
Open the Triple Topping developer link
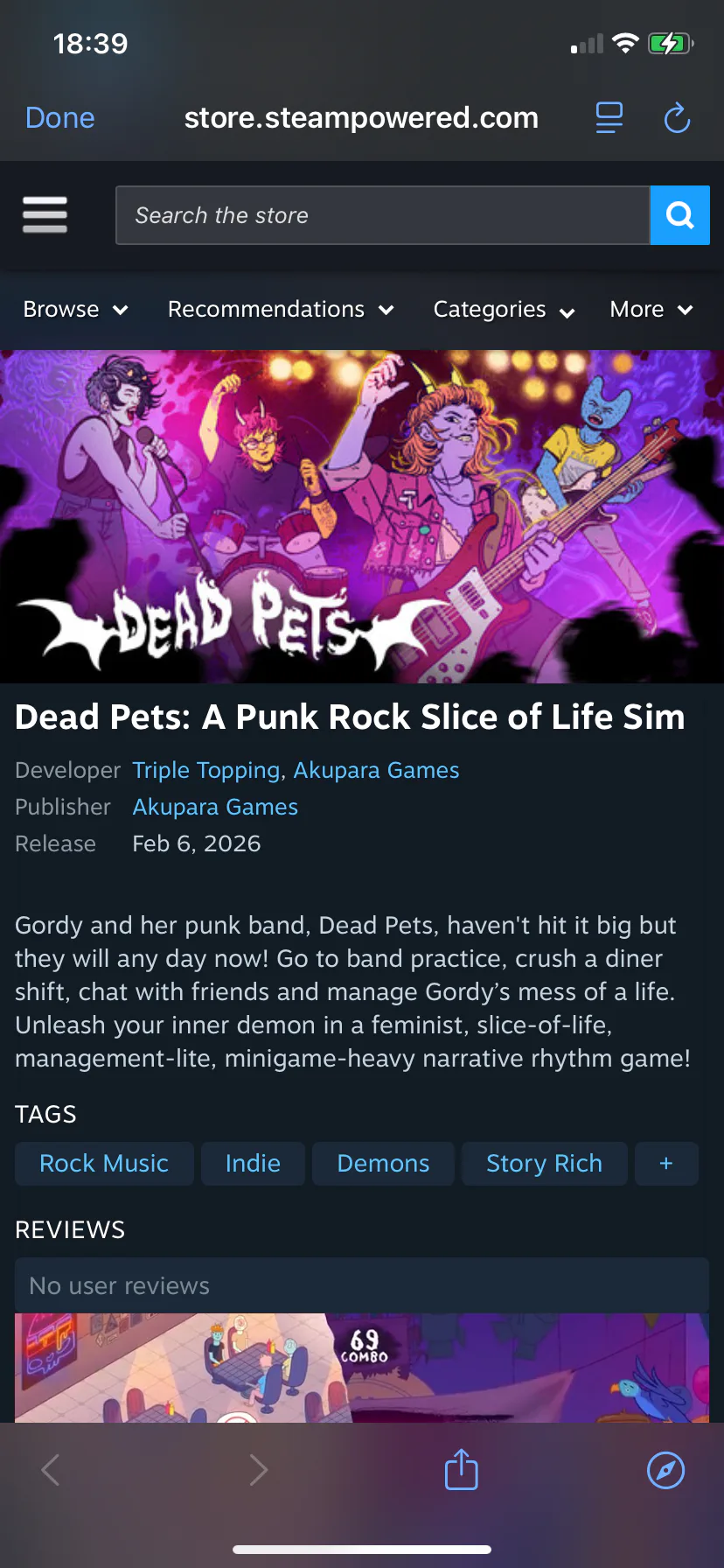click(x=205, y=770)
